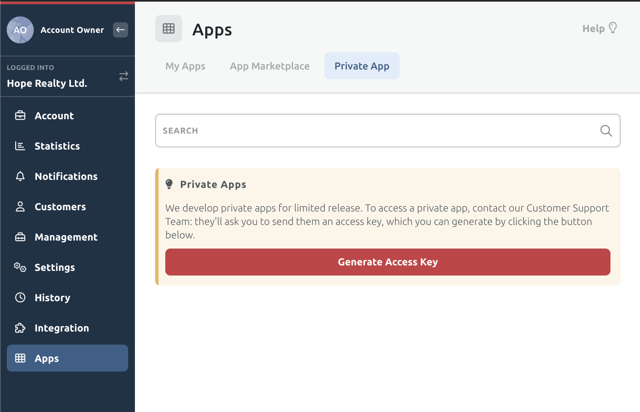Switch to App Marketplace tab
Screen dimensions: 640x412
tap(270, 66)
